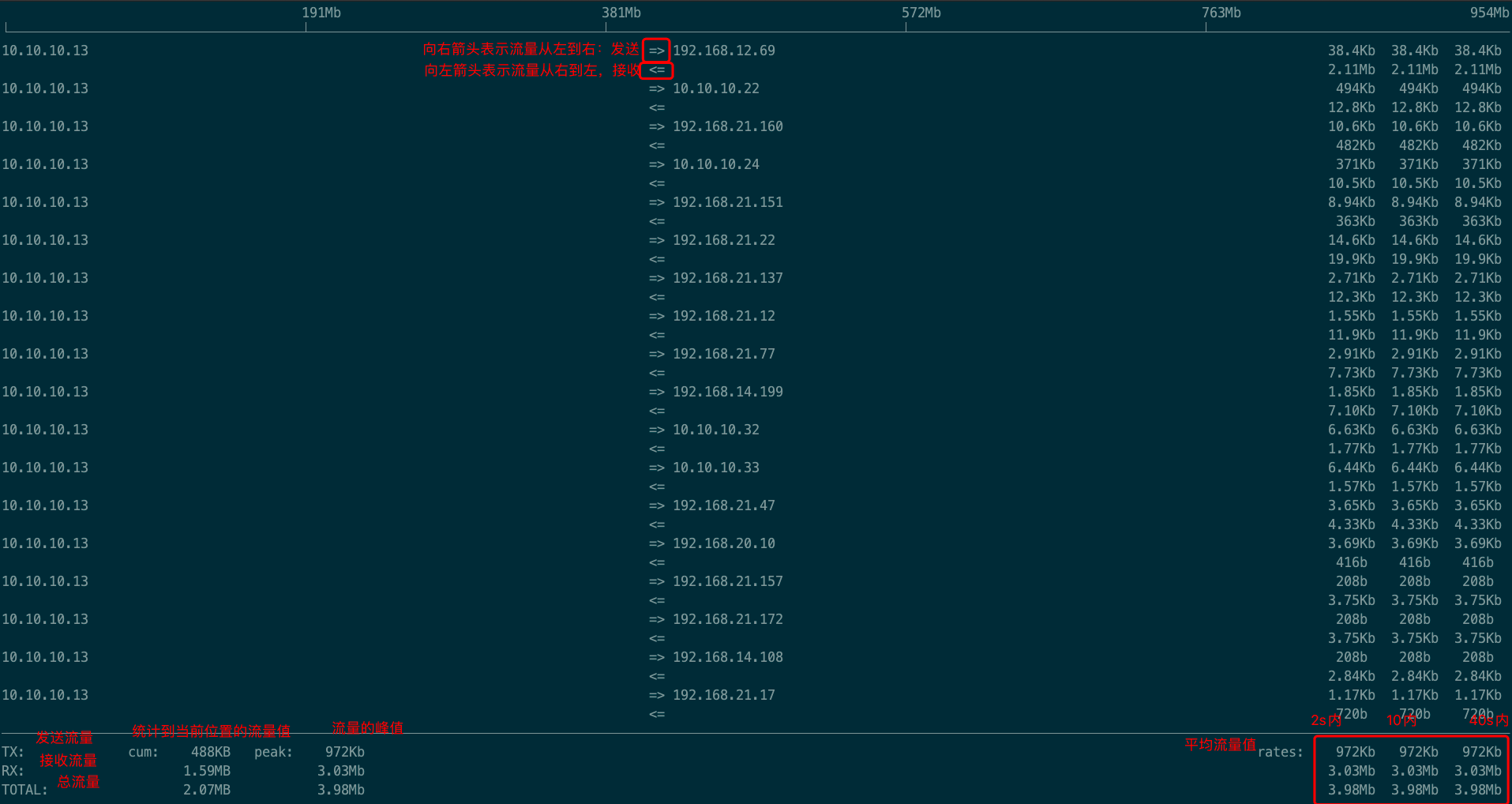Image resolution: width=1512 pixels, height=804 pixels.
Task: Click the => arrow before 10.10.10.22
Action: 657,88
